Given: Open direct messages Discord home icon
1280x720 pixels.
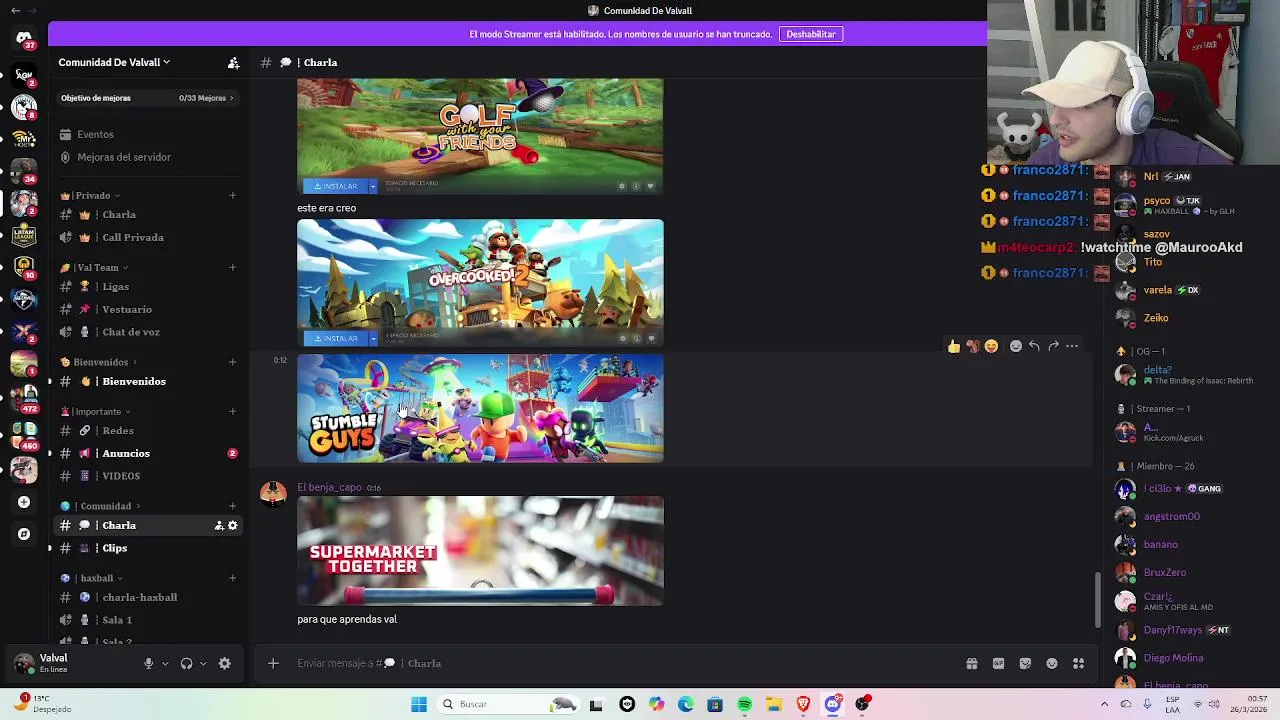Looking at the screenshot, I should click(24, 38).
